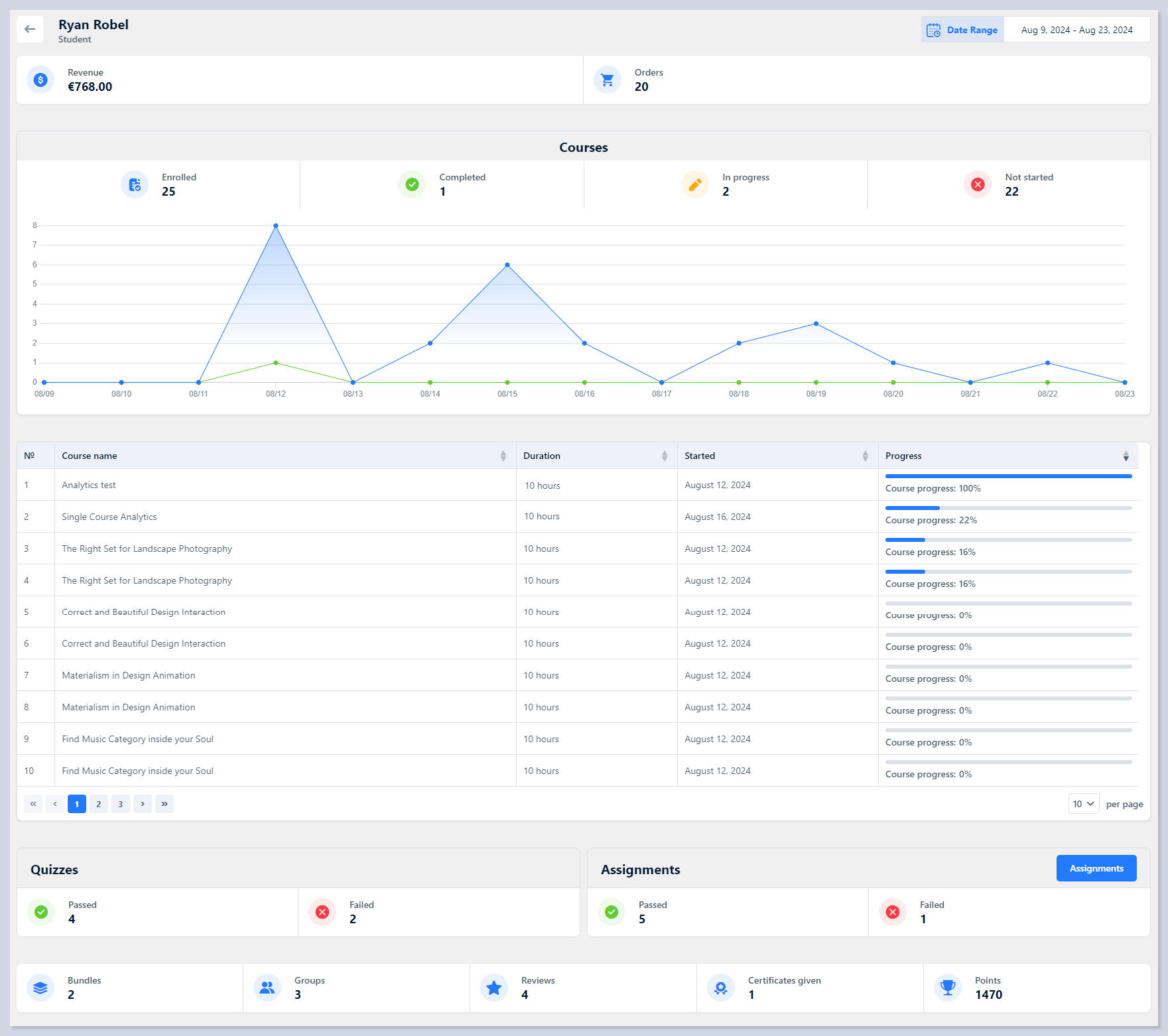The height and width of the screenshot is (1036, 1168).
Task: Click the In progress pencil icon
Action: click(694, 184)
